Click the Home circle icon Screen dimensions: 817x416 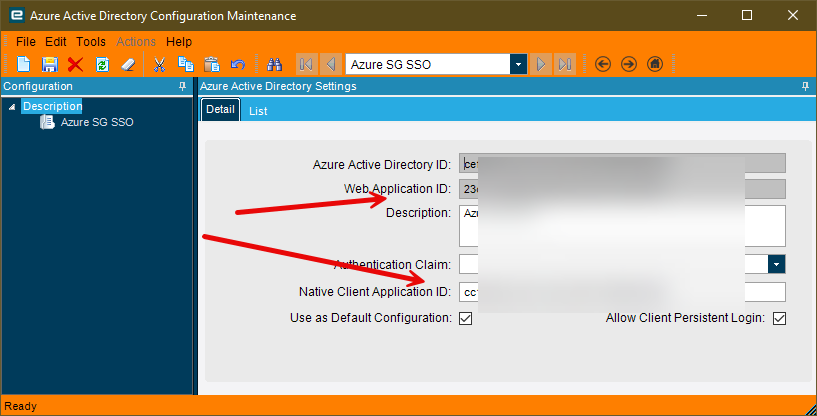coord(655,64)
